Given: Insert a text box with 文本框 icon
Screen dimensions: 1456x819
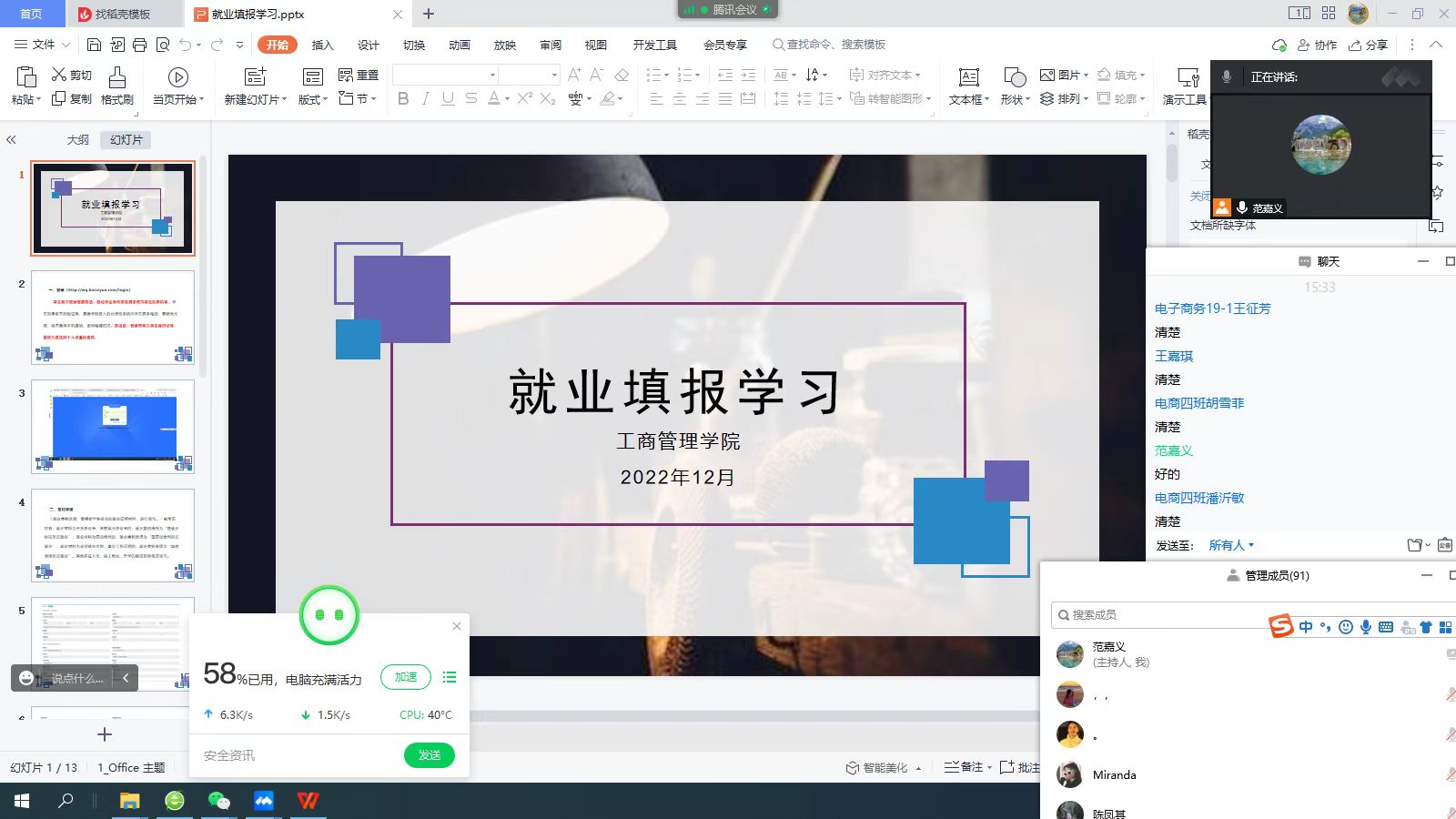Looking at the screenshot, I should 968,78.
